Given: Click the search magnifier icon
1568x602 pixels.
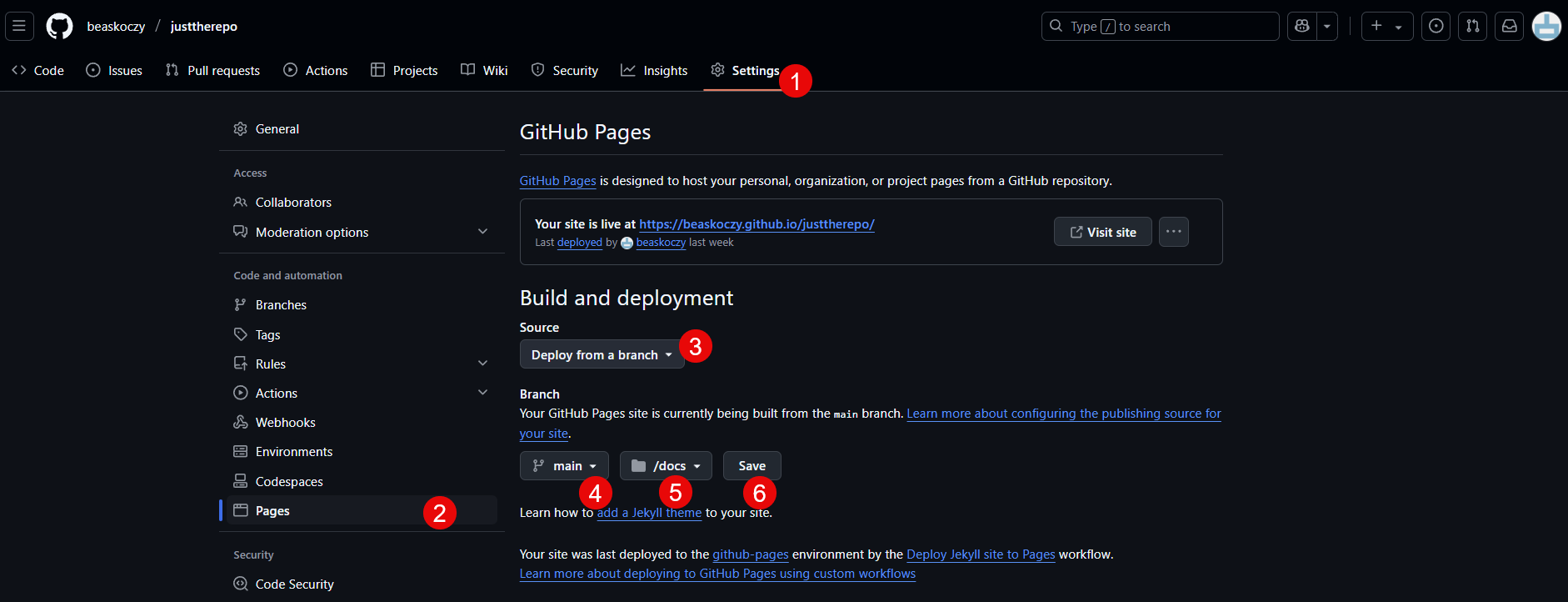Looking at the screenshot, I should click(x=1056, y=27).
